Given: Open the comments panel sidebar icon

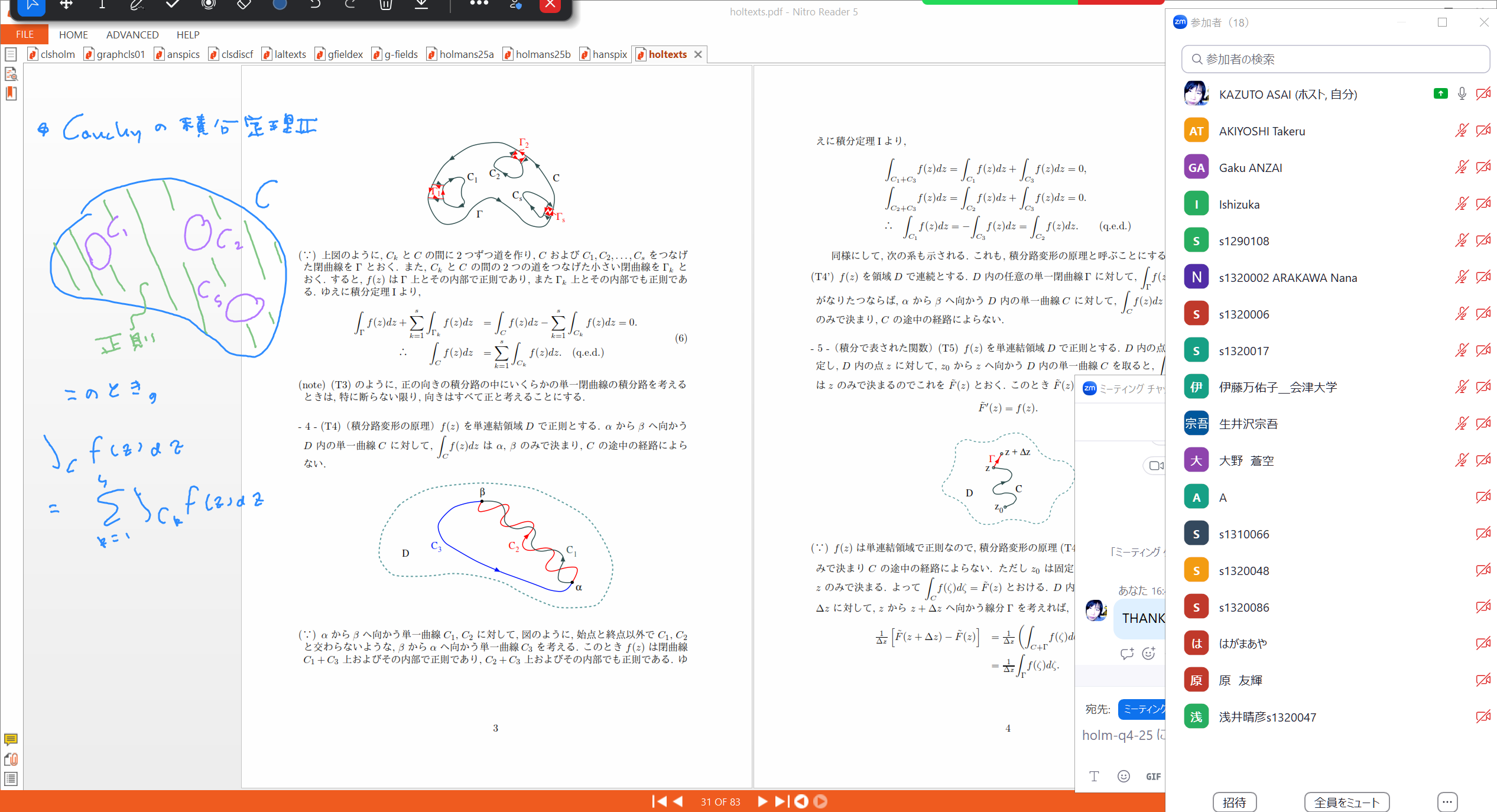Looking at the screenshot, I should [x=11, y=739].
